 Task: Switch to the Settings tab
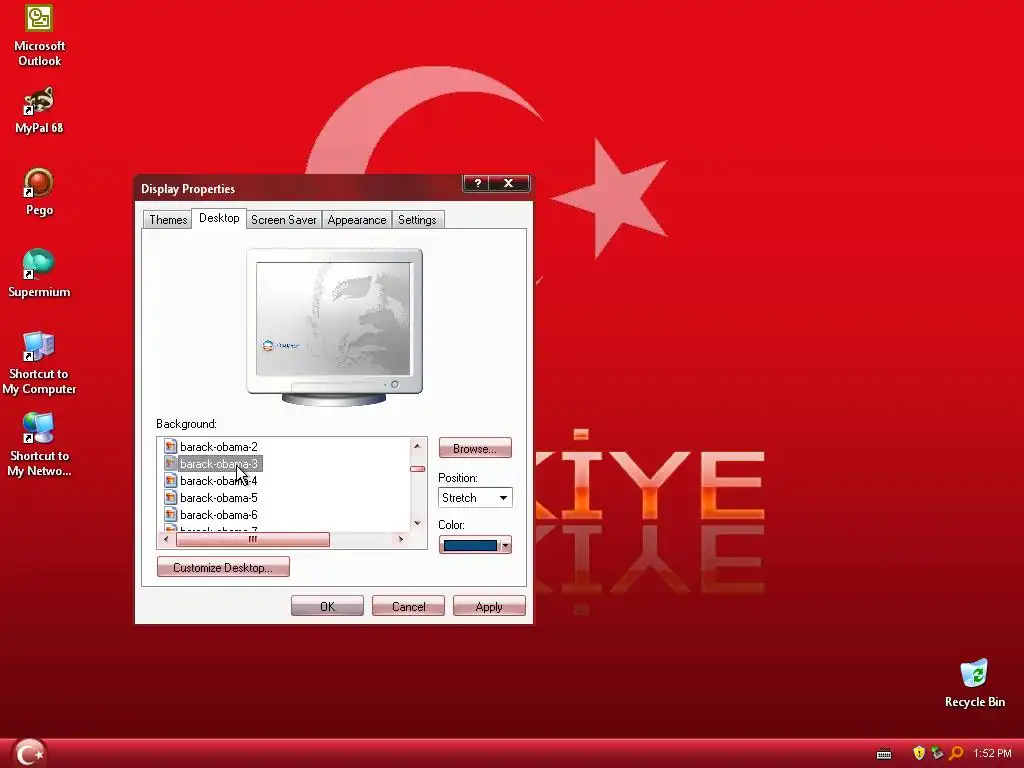click(417, 220)
